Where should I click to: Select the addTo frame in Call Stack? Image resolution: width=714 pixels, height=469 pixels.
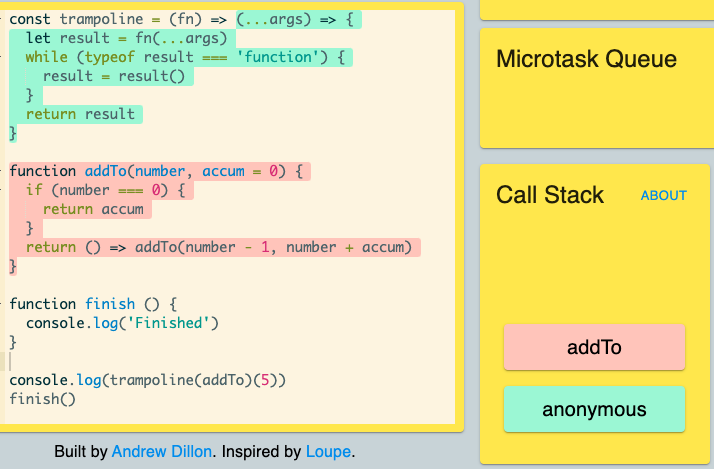click(594, 347)
